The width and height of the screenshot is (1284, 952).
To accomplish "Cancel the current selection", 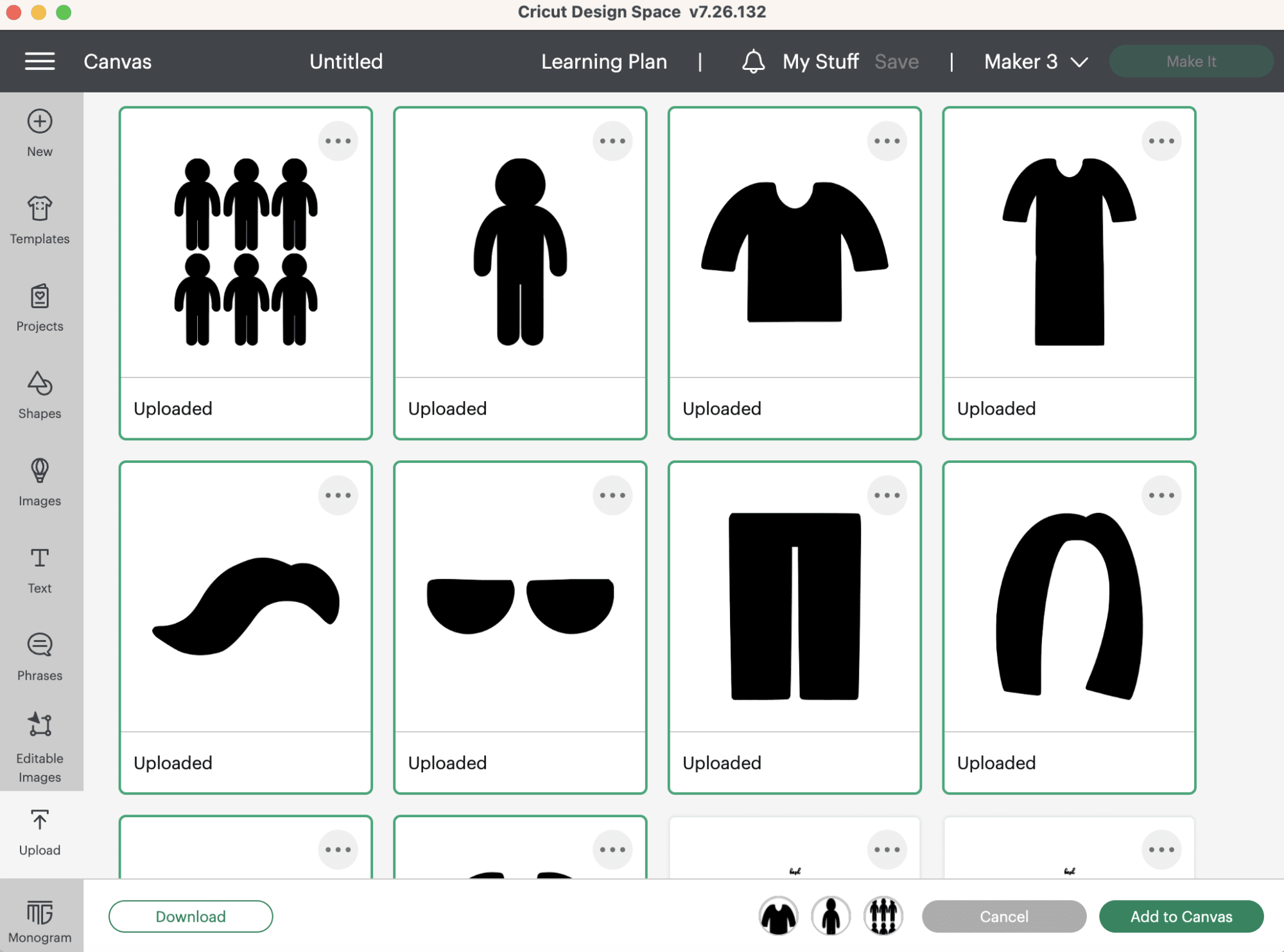I will coord(1002,916).
